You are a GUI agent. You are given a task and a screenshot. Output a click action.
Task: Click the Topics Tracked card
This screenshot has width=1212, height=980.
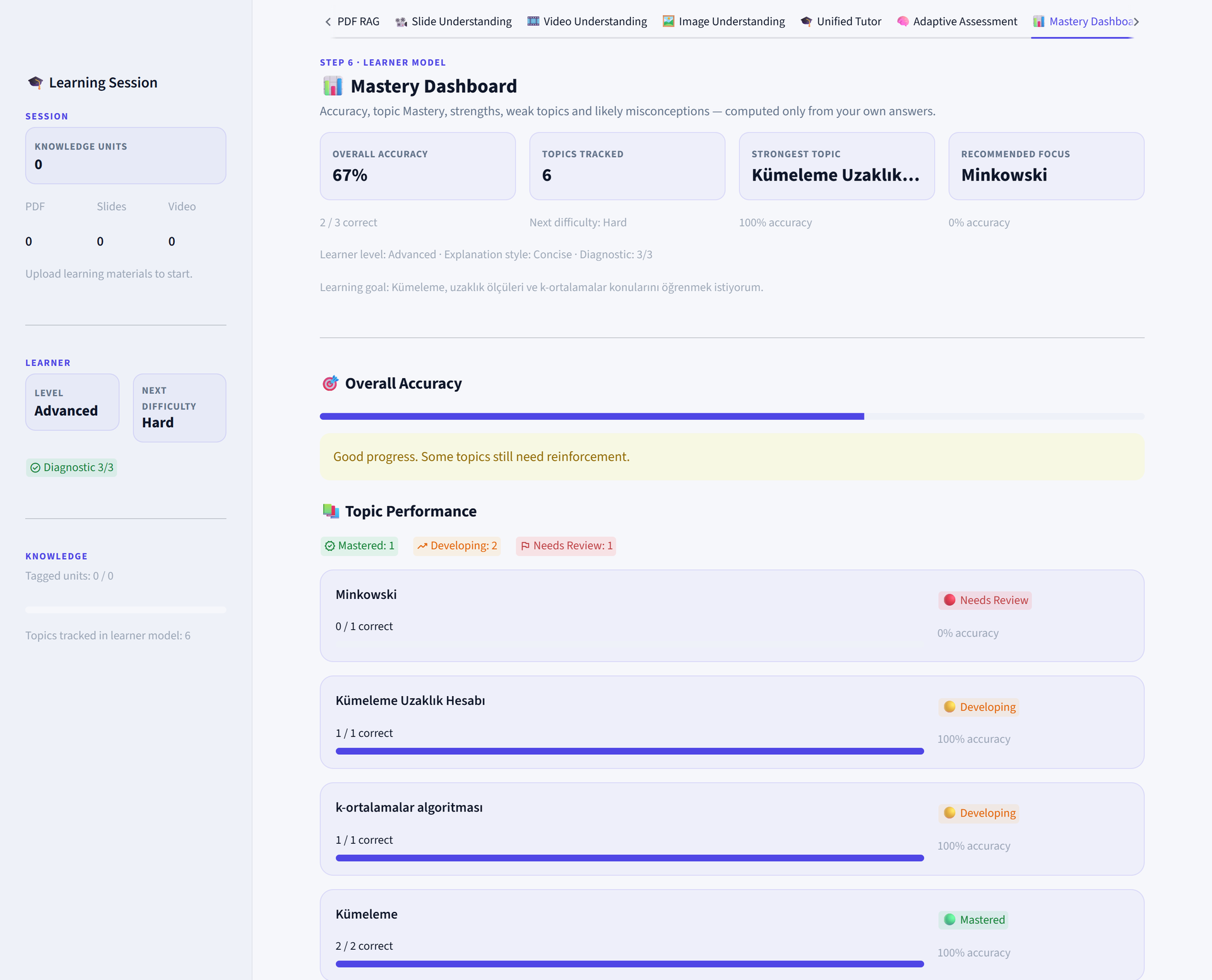coord(627,166)
